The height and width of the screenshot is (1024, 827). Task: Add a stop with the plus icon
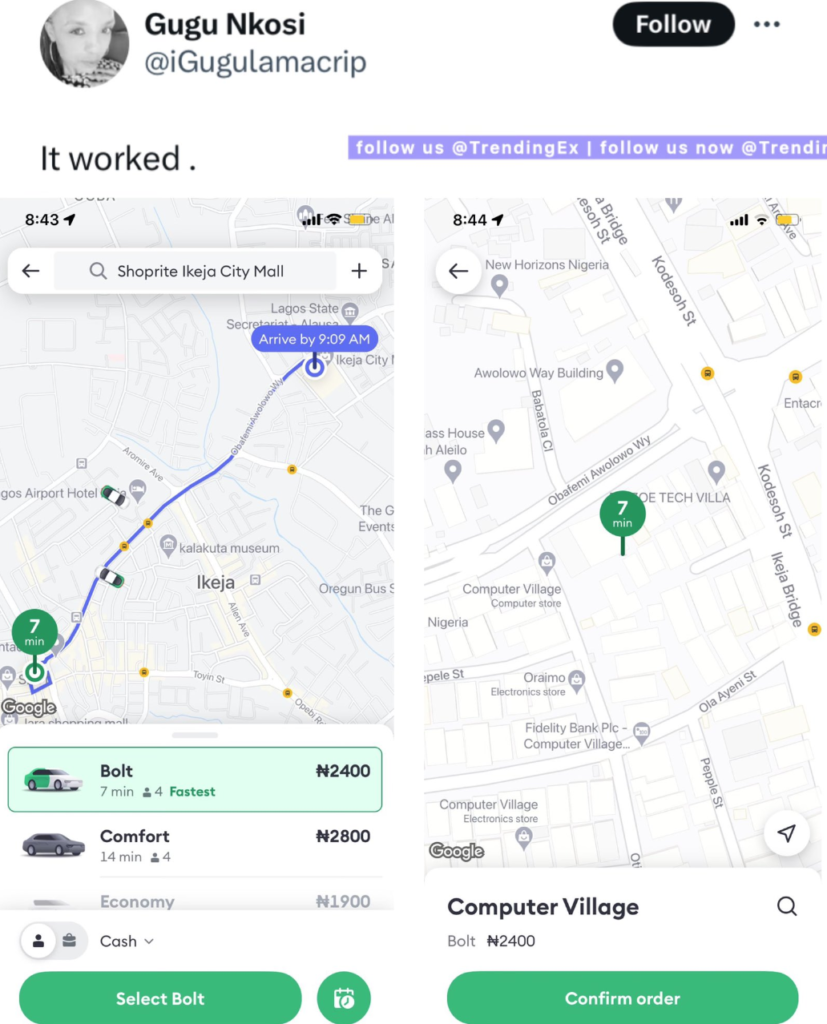(359, 270)
